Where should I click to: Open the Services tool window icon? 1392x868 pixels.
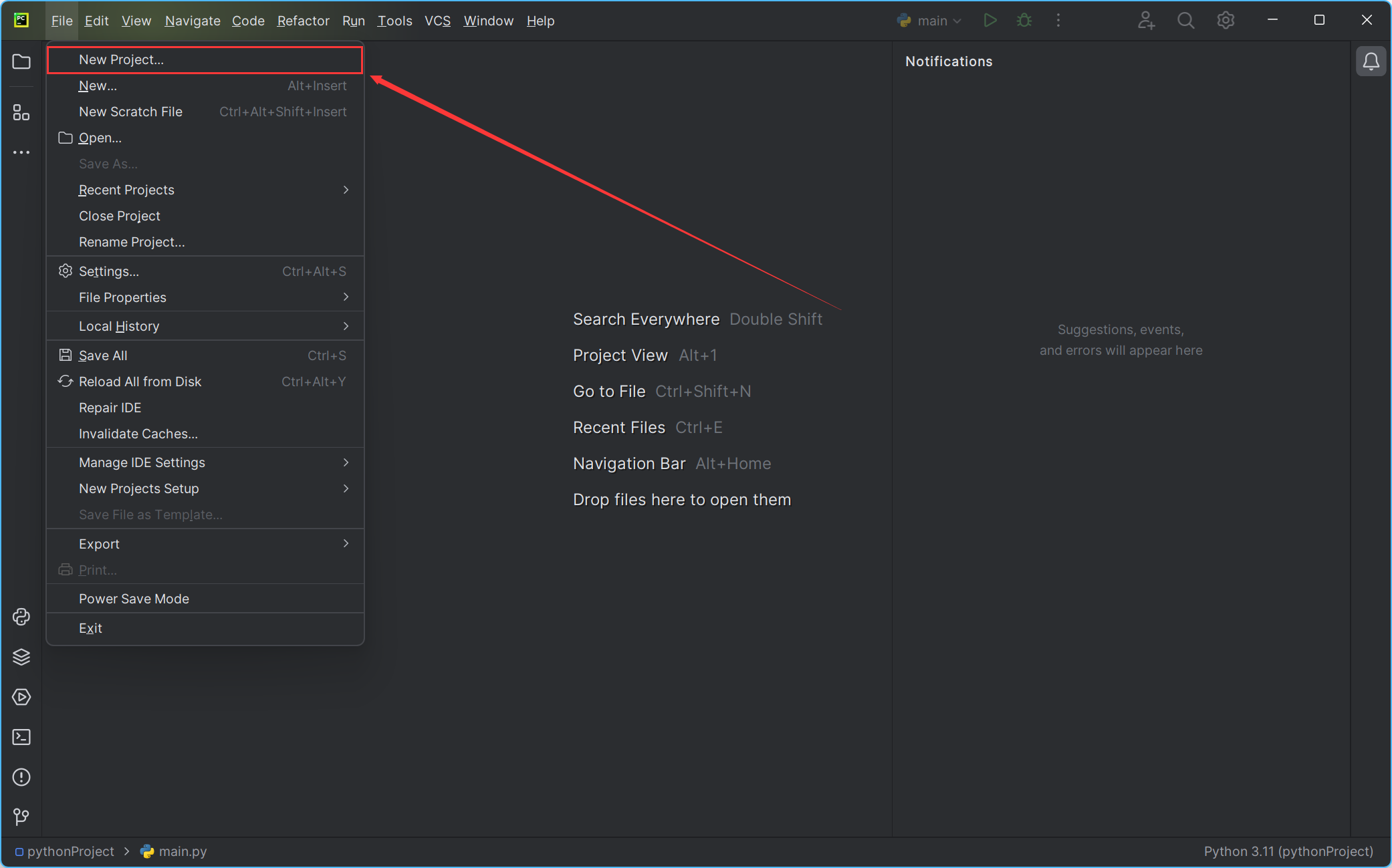coord(21,697)
